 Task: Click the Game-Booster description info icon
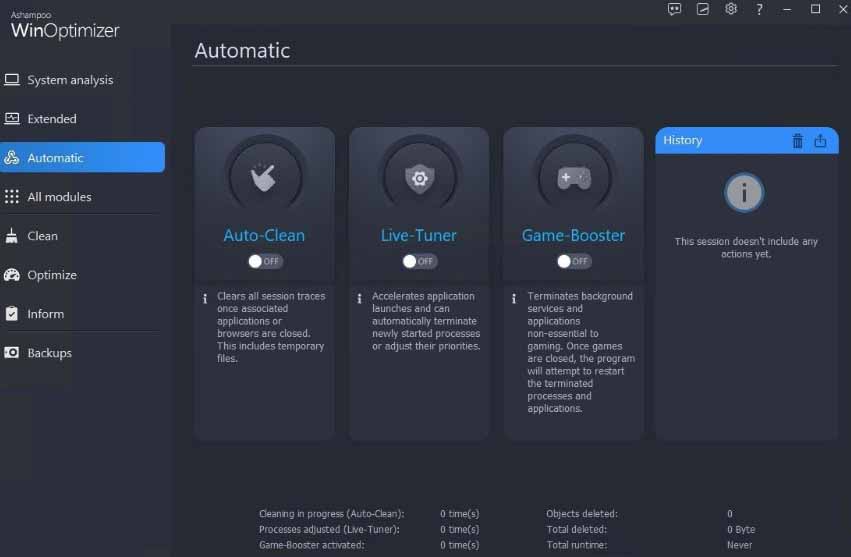514,299
